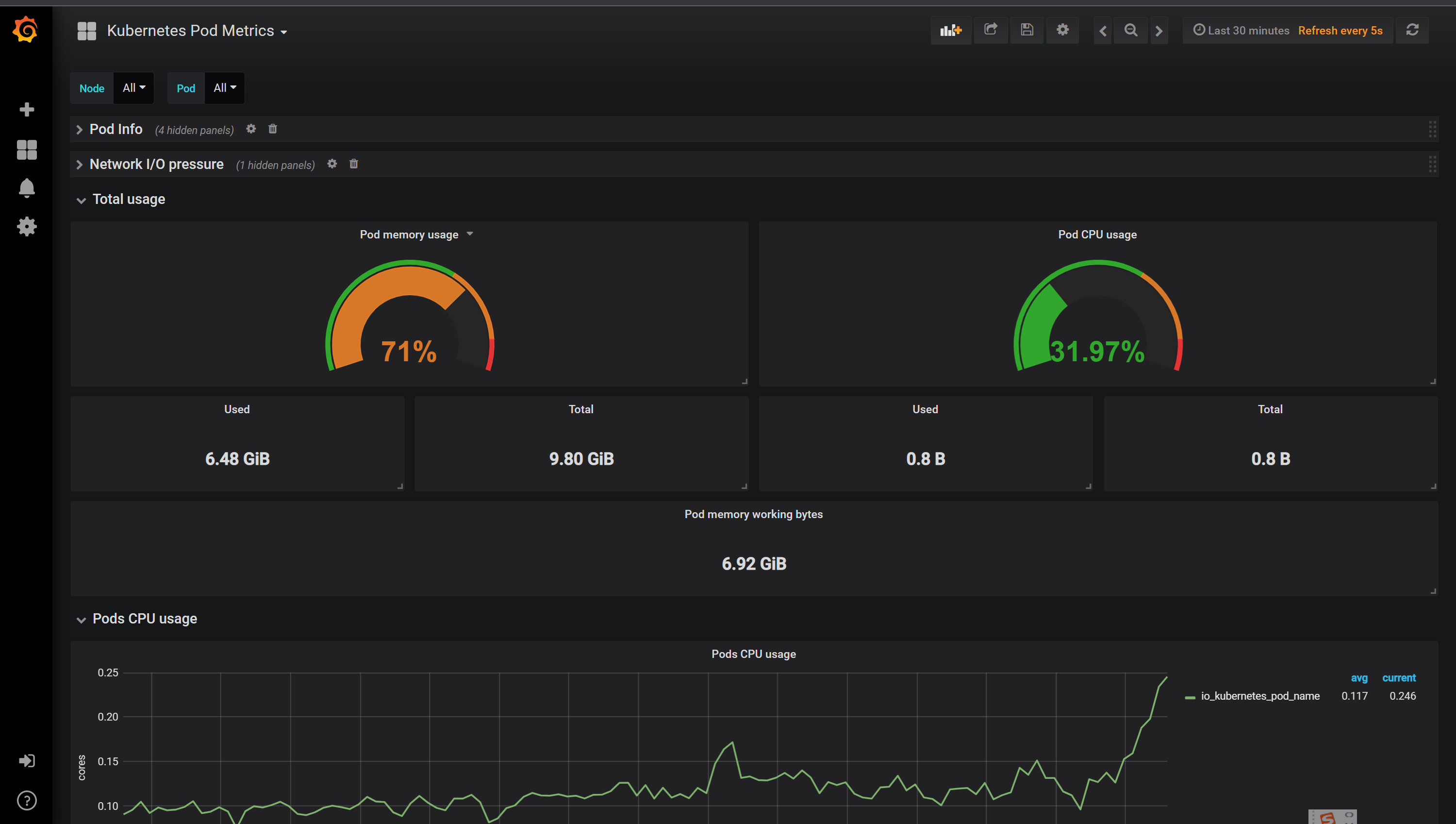Sort legend by avg column header
Viewport: 1456px width, 824px height.
click(x=1359, y=677)
